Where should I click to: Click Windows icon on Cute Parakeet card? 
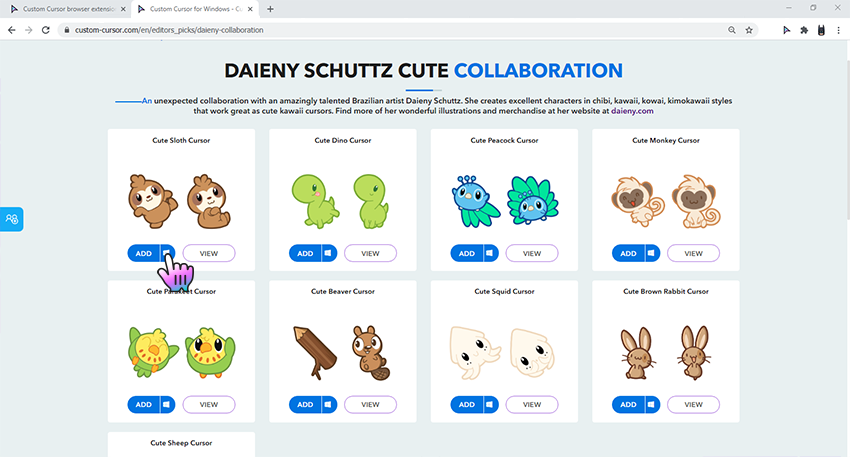tap(167, 404)
